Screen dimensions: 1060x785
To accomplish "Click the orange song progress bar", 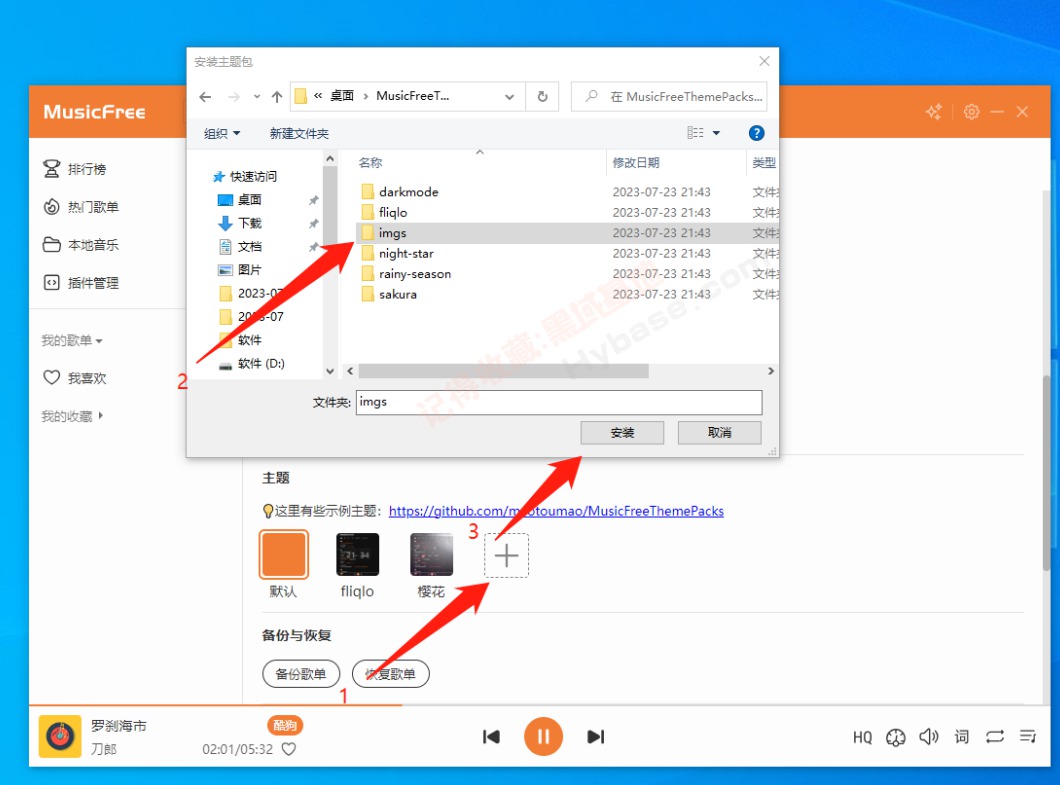I will 216,705.
